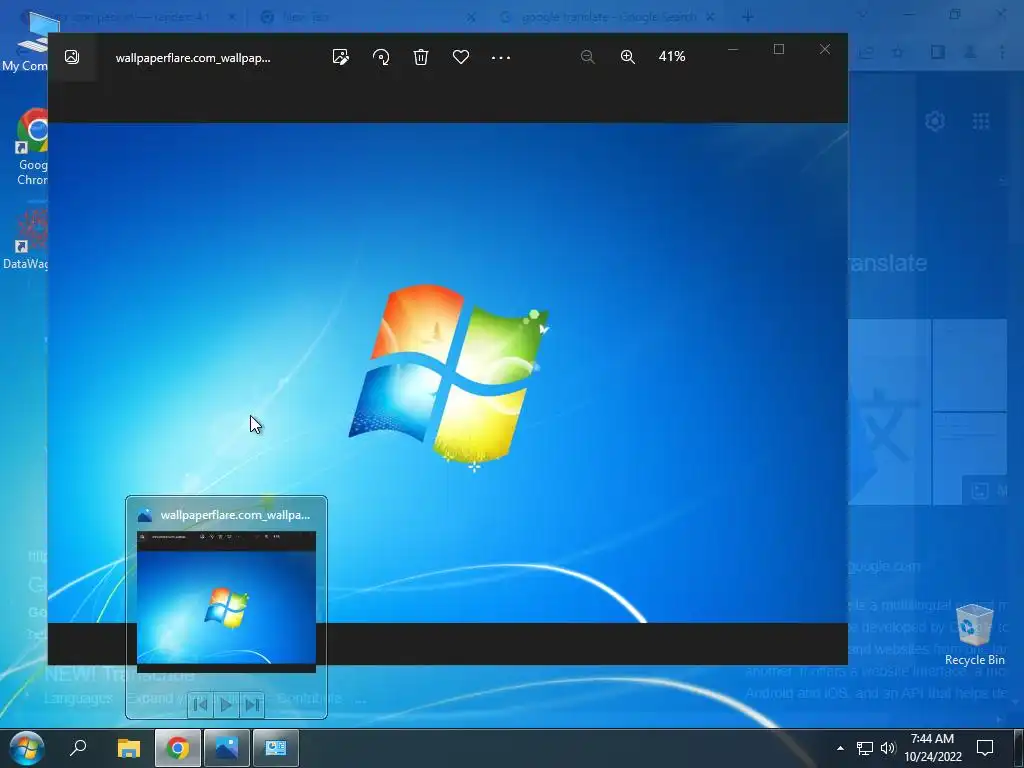The height and width of the screenshot is (768, 1024).
Task: Click the Photos app taskbar button
Action: click(x=227, y=748)
